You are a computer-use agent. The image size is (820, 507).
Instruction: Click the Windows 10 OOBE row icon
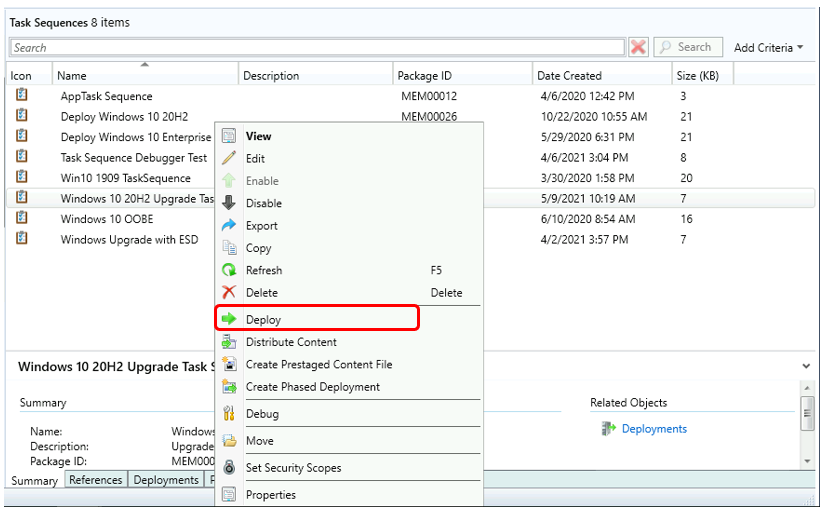coord(21,217)
